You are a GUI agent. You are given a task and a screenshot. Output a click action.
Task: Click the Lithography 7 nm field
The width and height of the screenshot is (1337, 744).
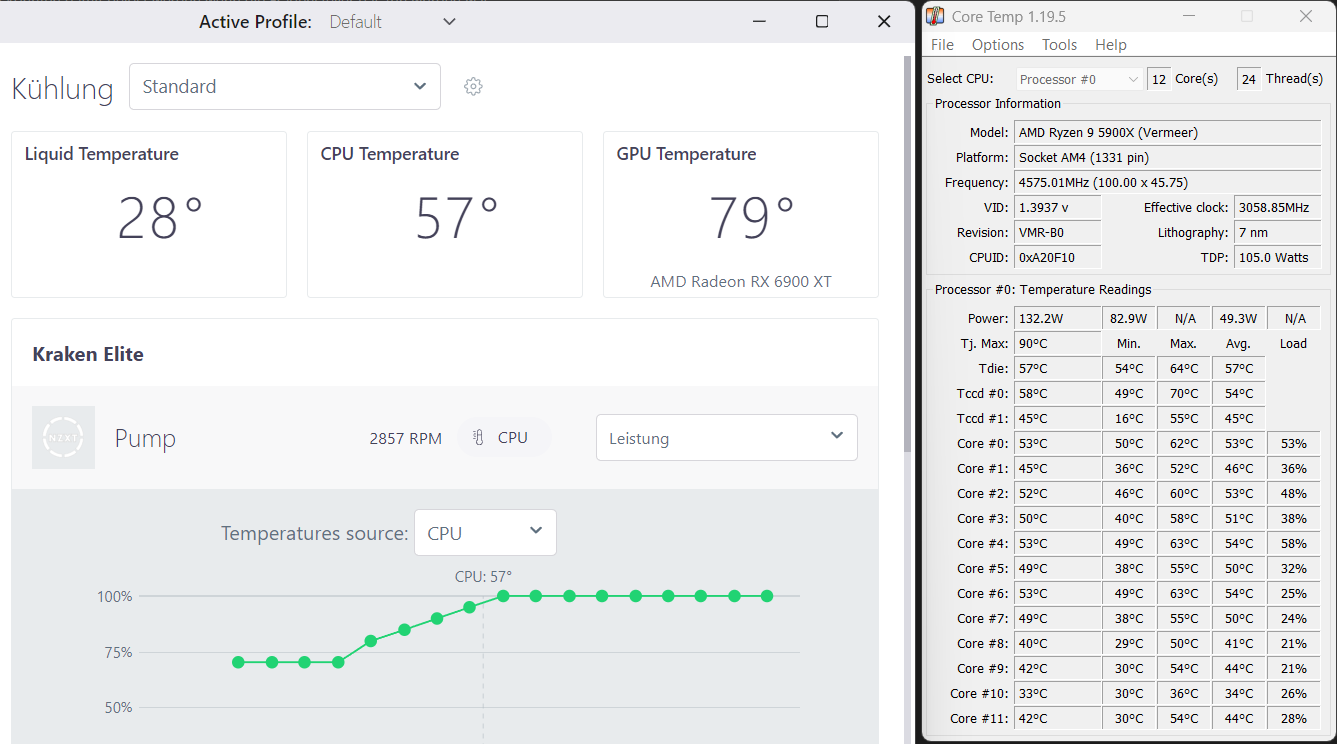click(x=1277, y=232)
